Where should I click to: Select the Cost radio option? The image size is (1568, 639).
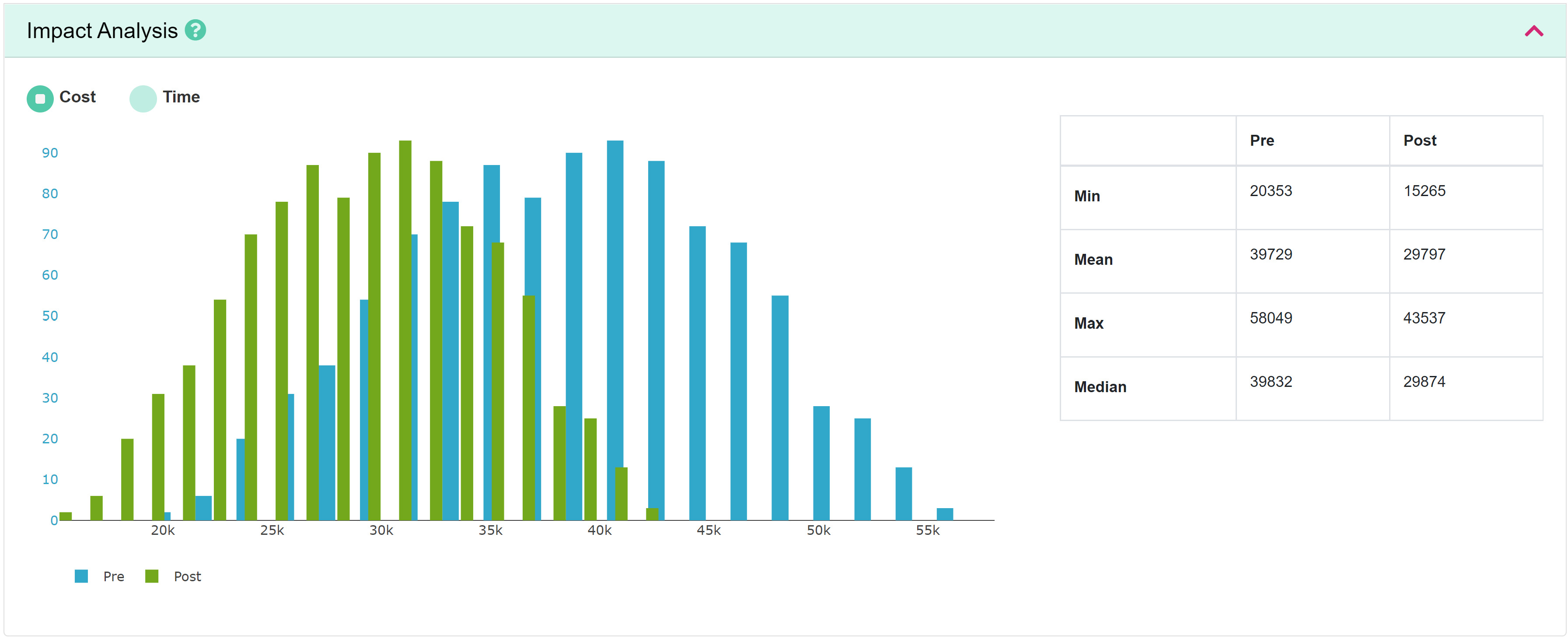point(40,98)
